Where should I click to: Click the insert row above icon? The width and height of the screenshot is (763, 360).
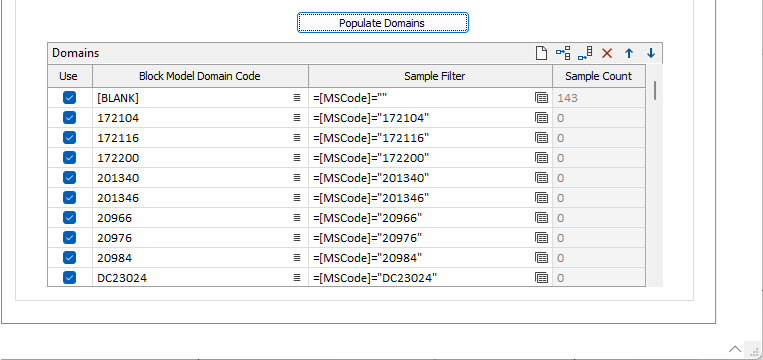pos(563,53)
